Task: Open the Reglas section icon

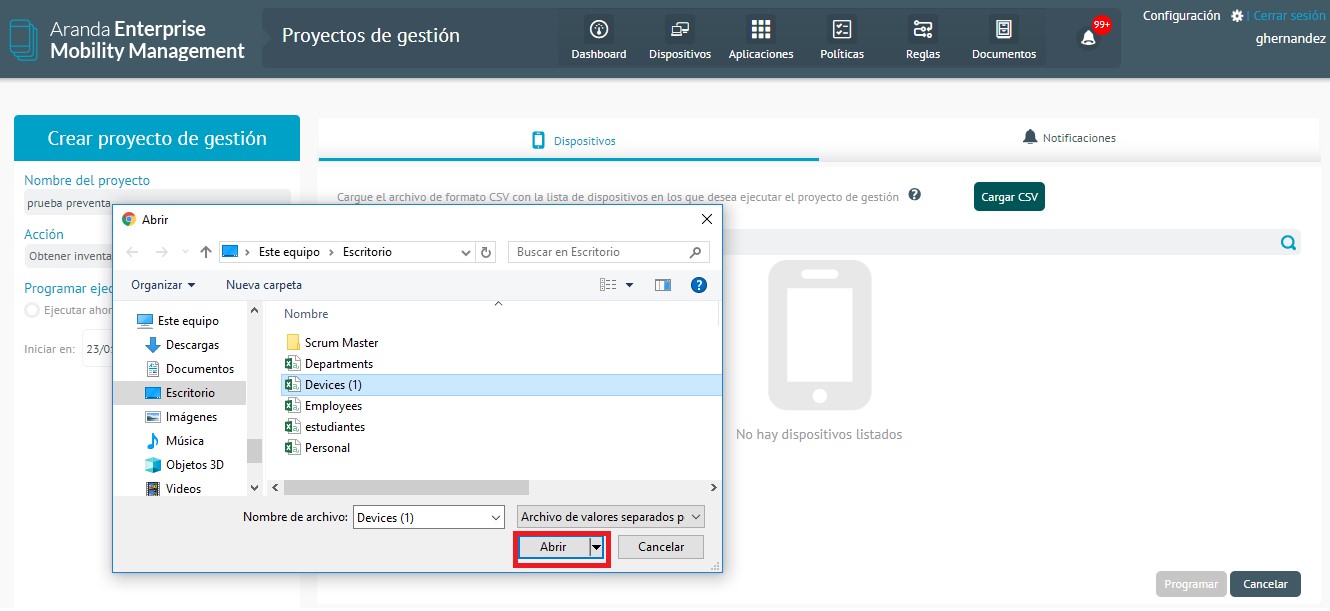Action: pos(923,29)
